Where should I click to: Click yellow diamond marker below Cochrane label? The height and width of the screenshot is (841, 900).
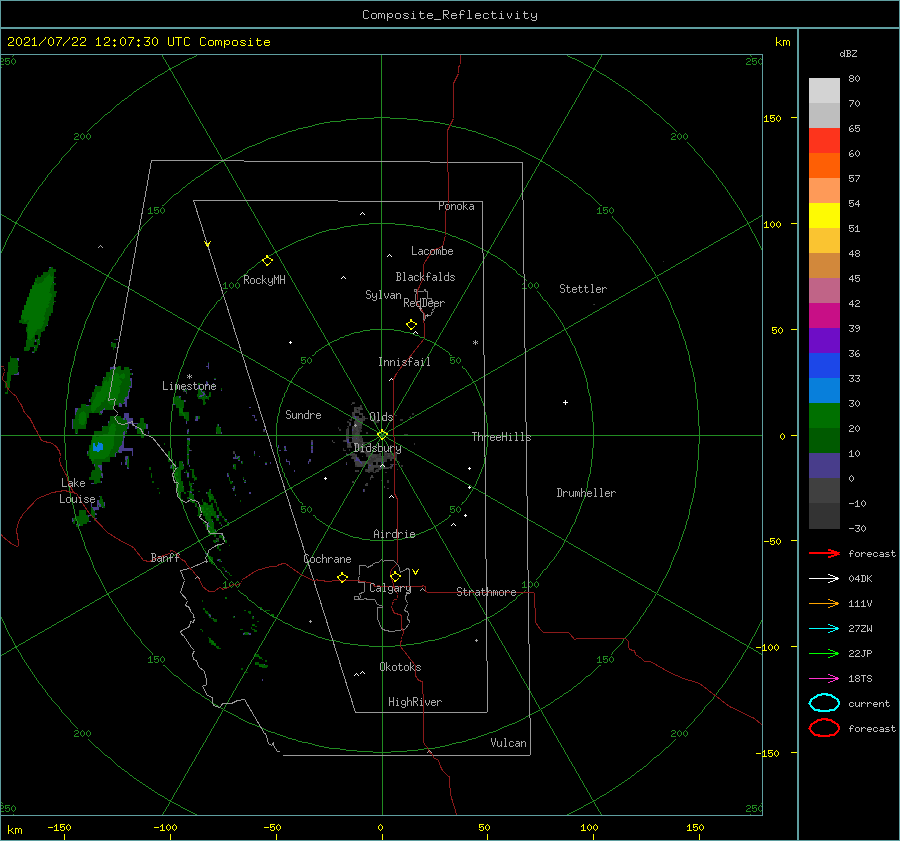[x=343, y=577]
